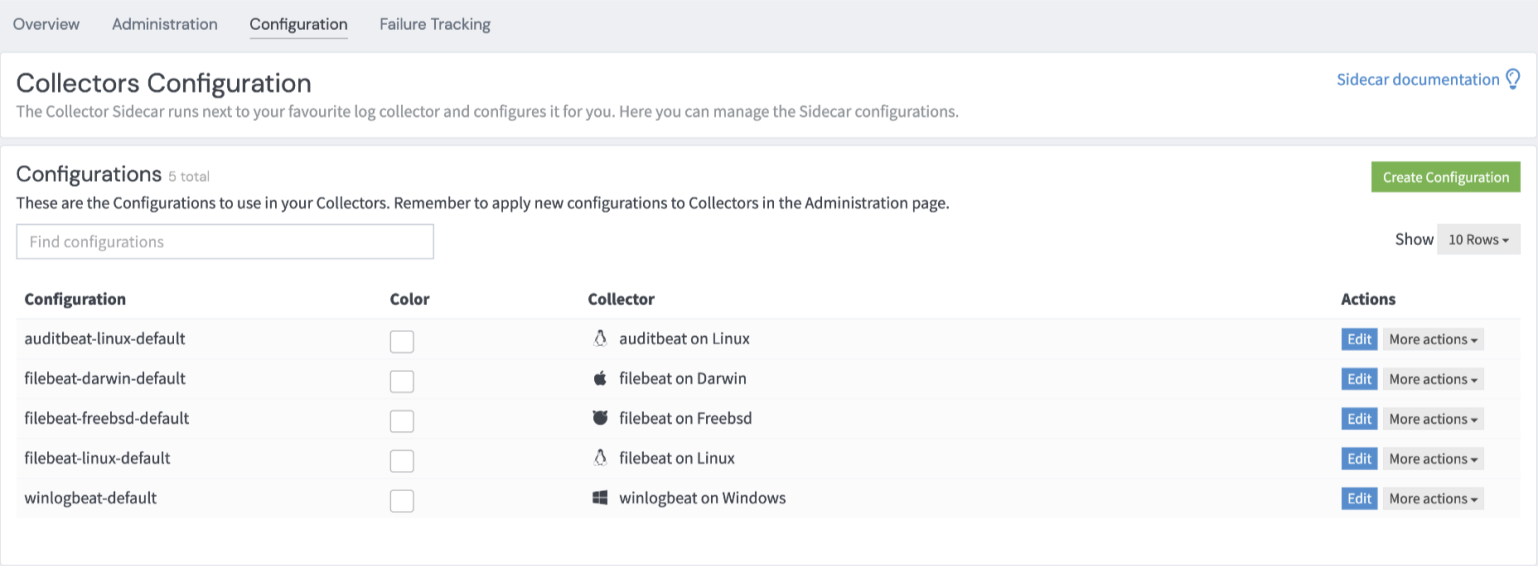Edit the filebeat-darwin-default configuration
This screenshot has height=566, width=1538.
[1359, 379]
